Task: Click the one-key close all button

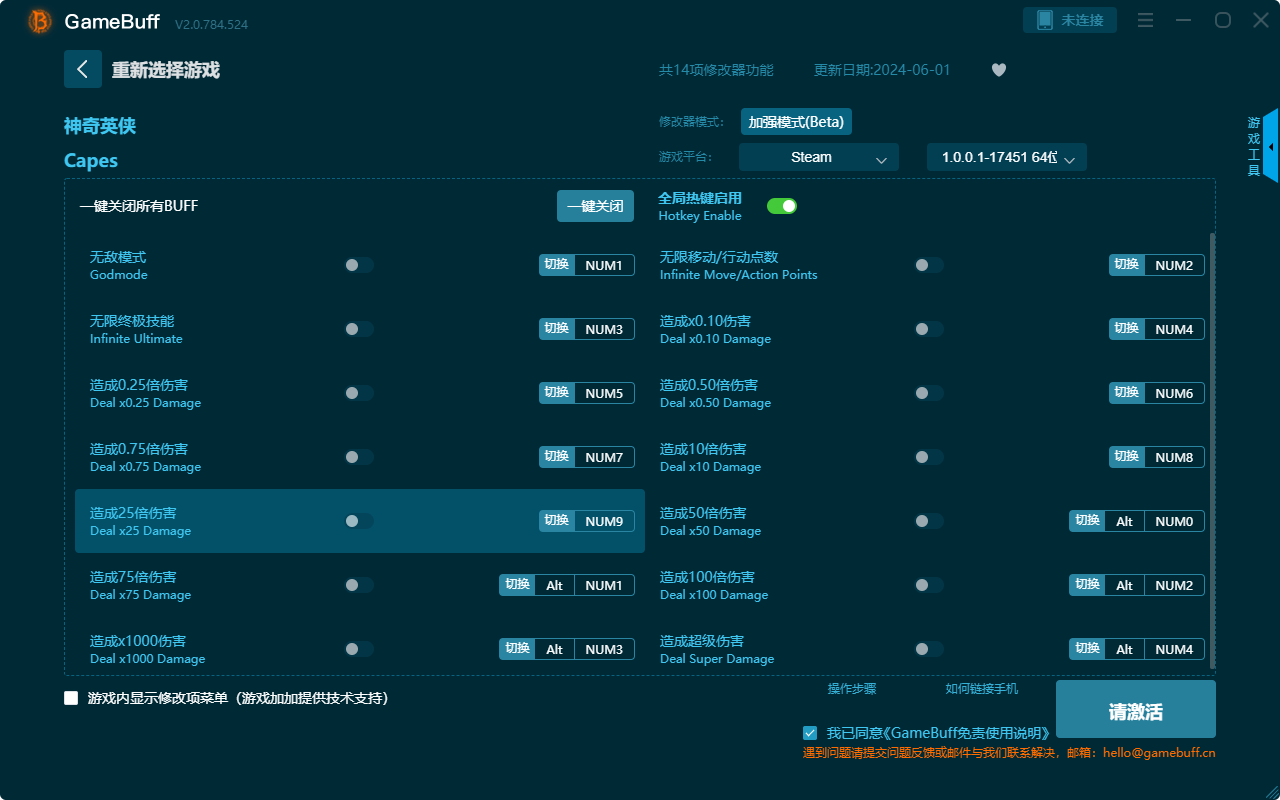Action: coord(595,206)
